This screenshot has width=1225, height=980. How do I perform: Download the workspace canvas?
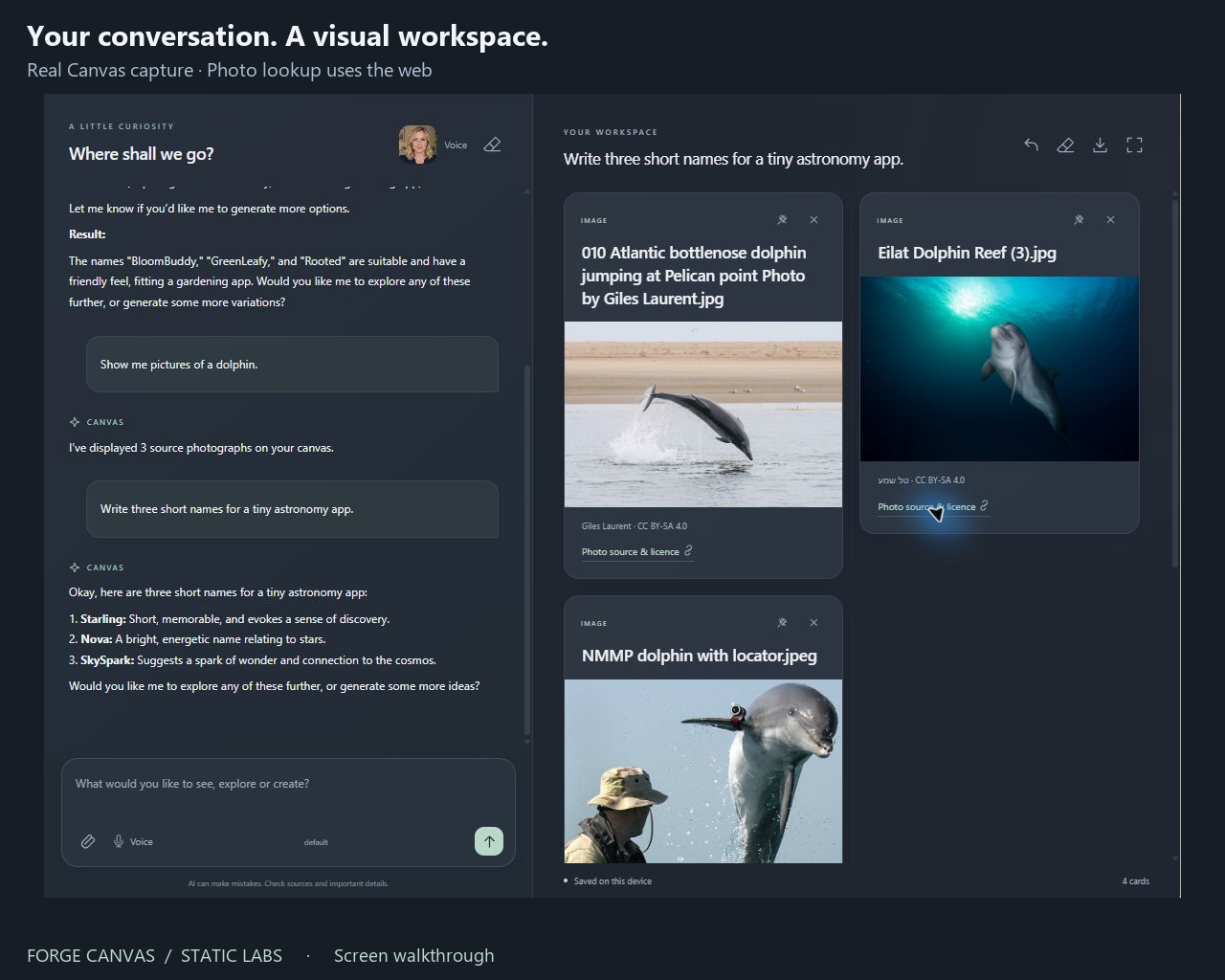pos(1100,145)
